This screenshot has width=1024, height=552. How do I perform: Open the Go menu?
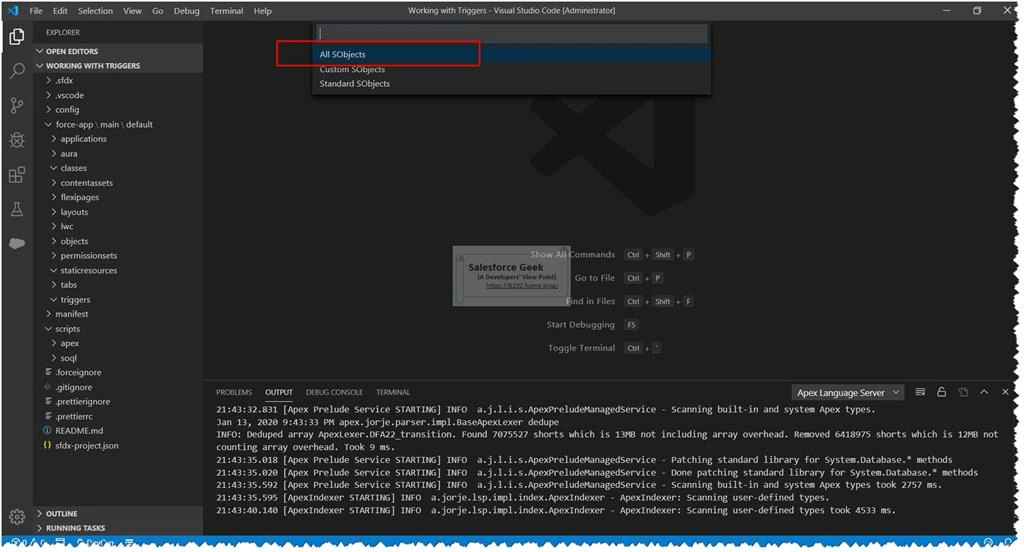[157, 10]
